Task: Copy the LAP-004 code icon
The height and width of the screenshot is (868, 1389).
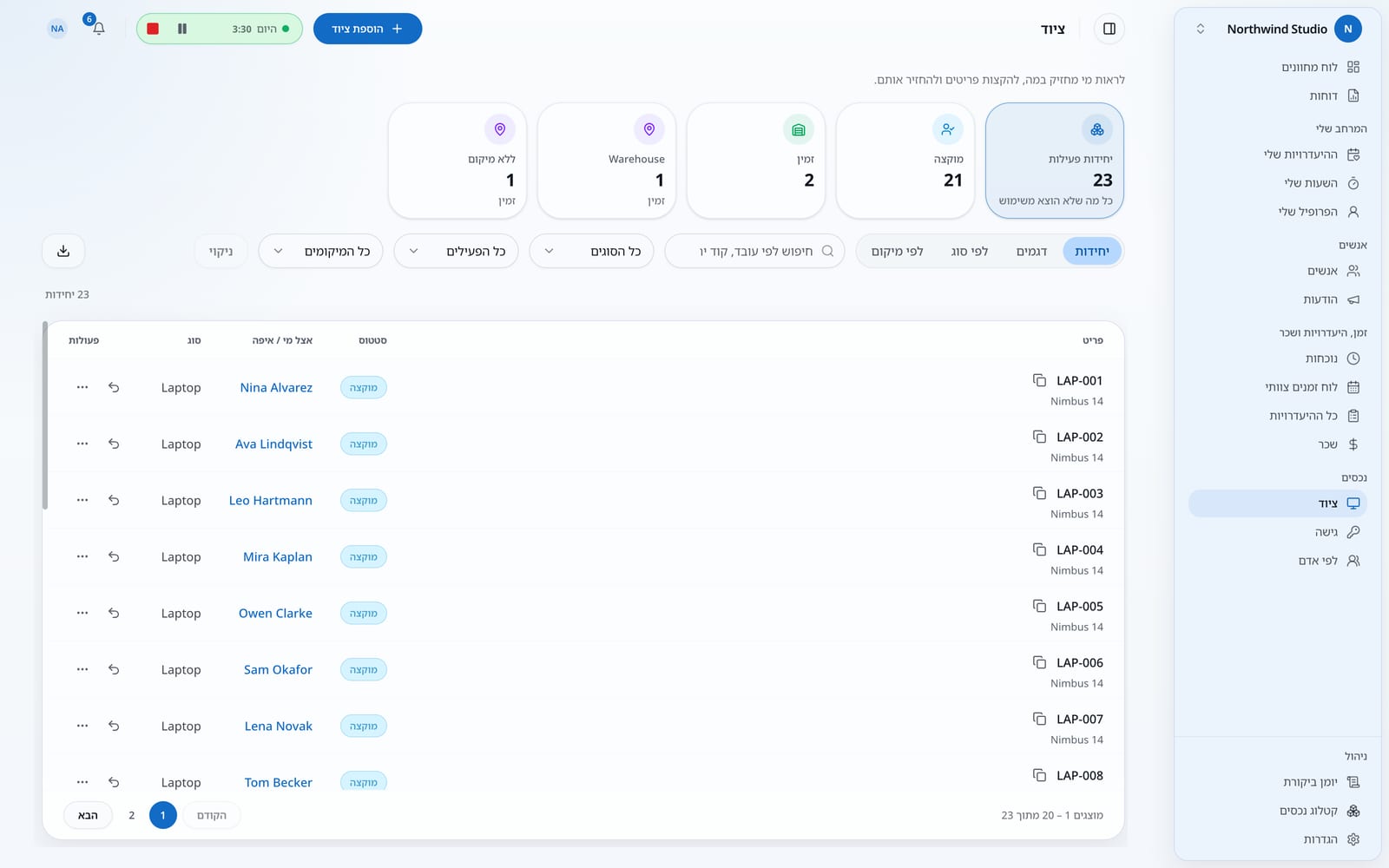Action: pyautogui.click(x=1039, y=549)
